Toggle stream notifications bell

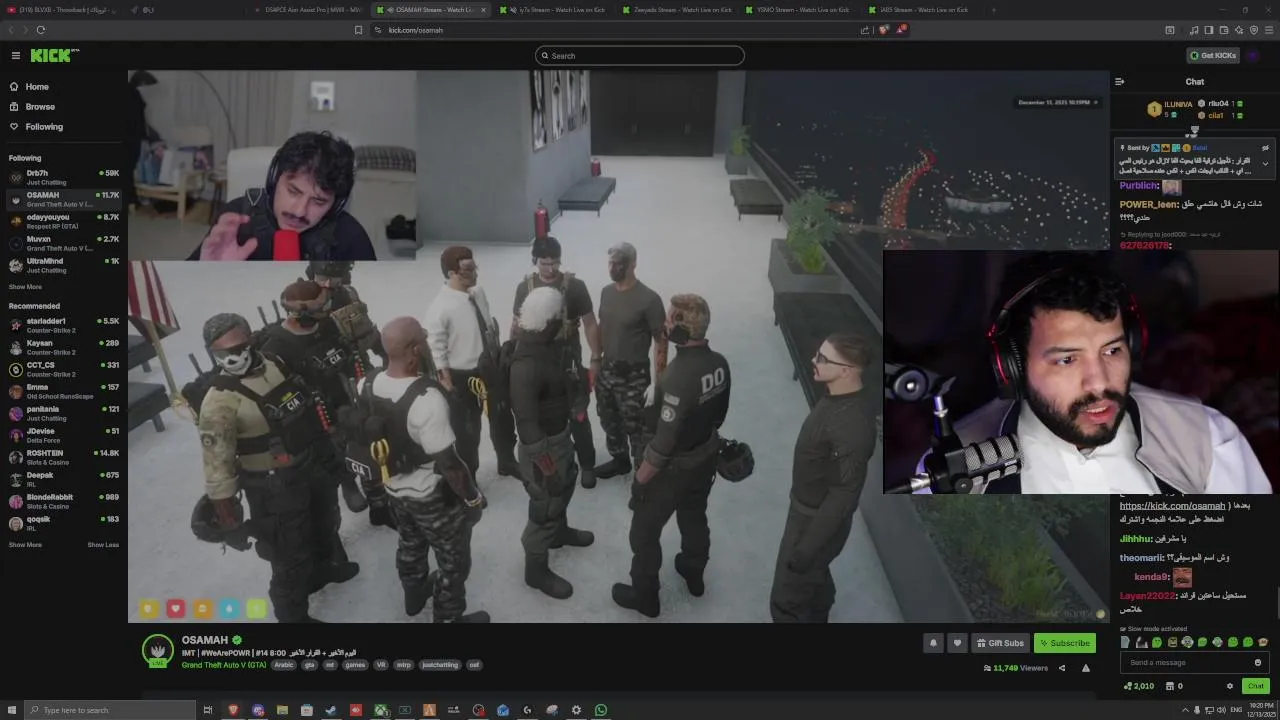(933, 643)
